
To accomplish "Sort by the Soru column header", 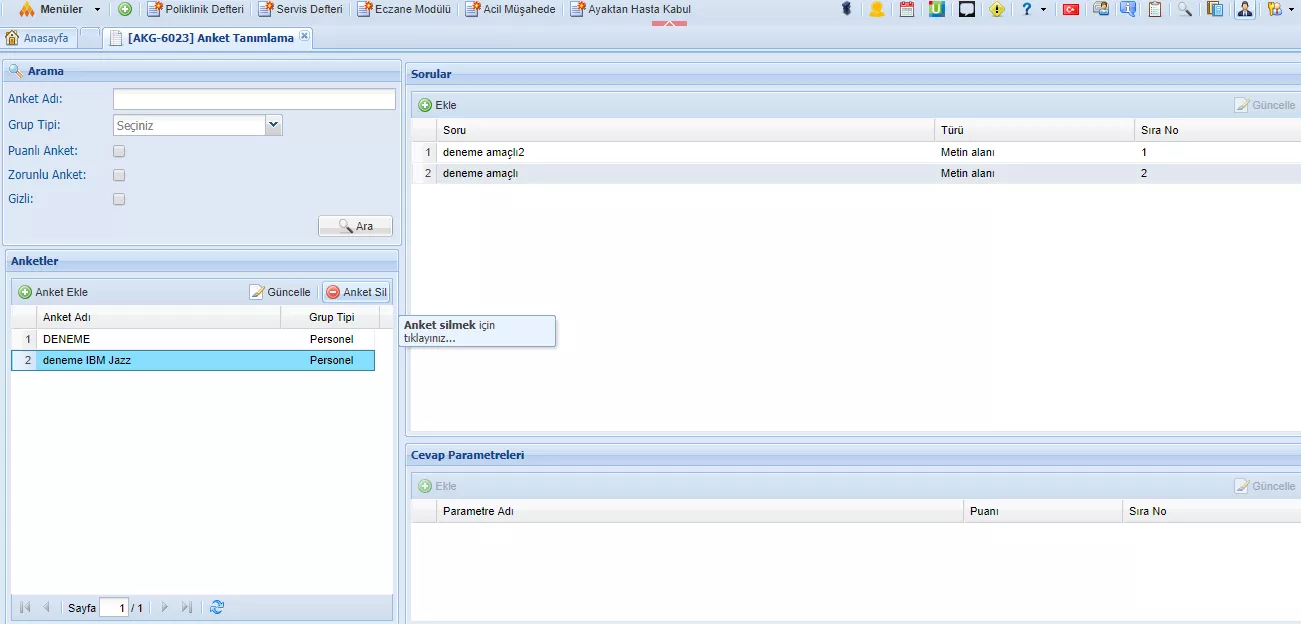I will pyautogui.click(x=685, y=130).
